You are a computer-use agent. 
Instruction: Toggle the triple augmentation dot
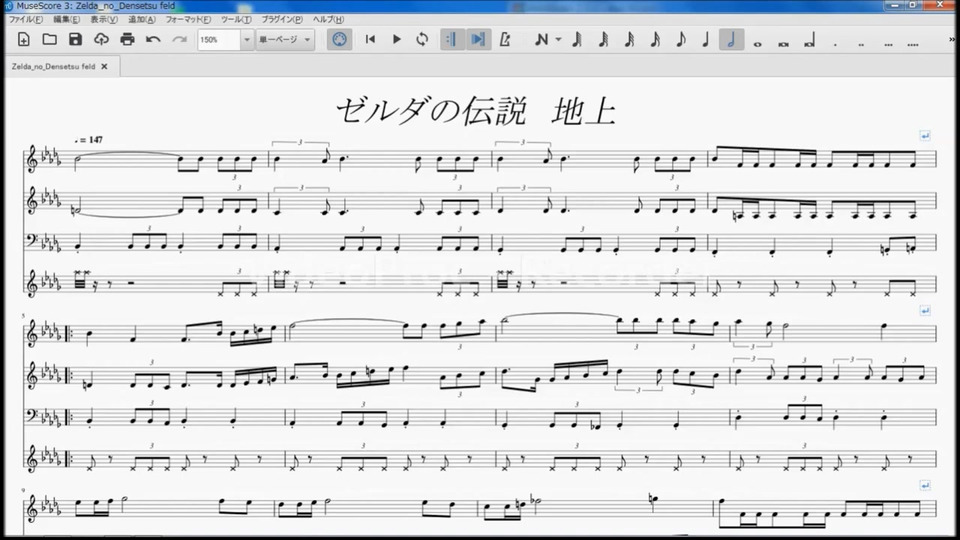pos(888,44)
